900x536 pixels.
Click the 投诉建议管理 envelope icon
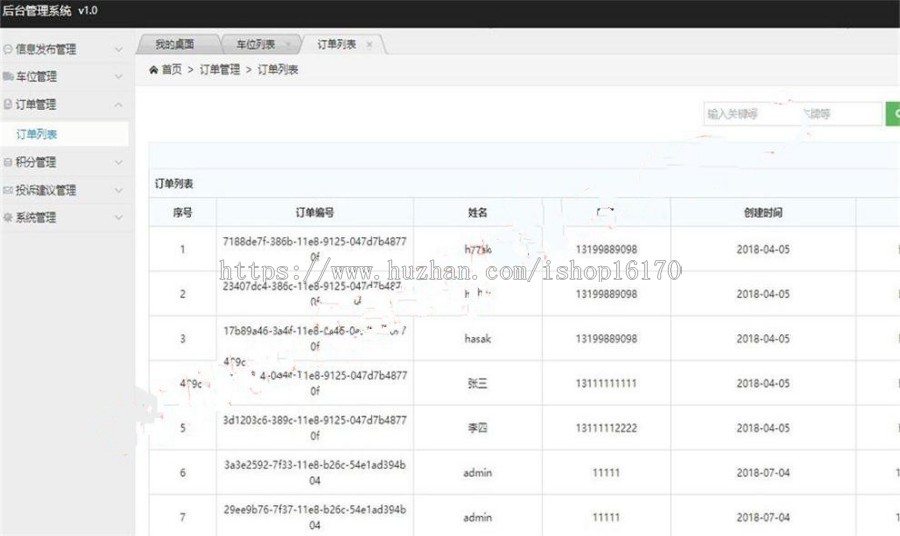click(x=7, y=190)
